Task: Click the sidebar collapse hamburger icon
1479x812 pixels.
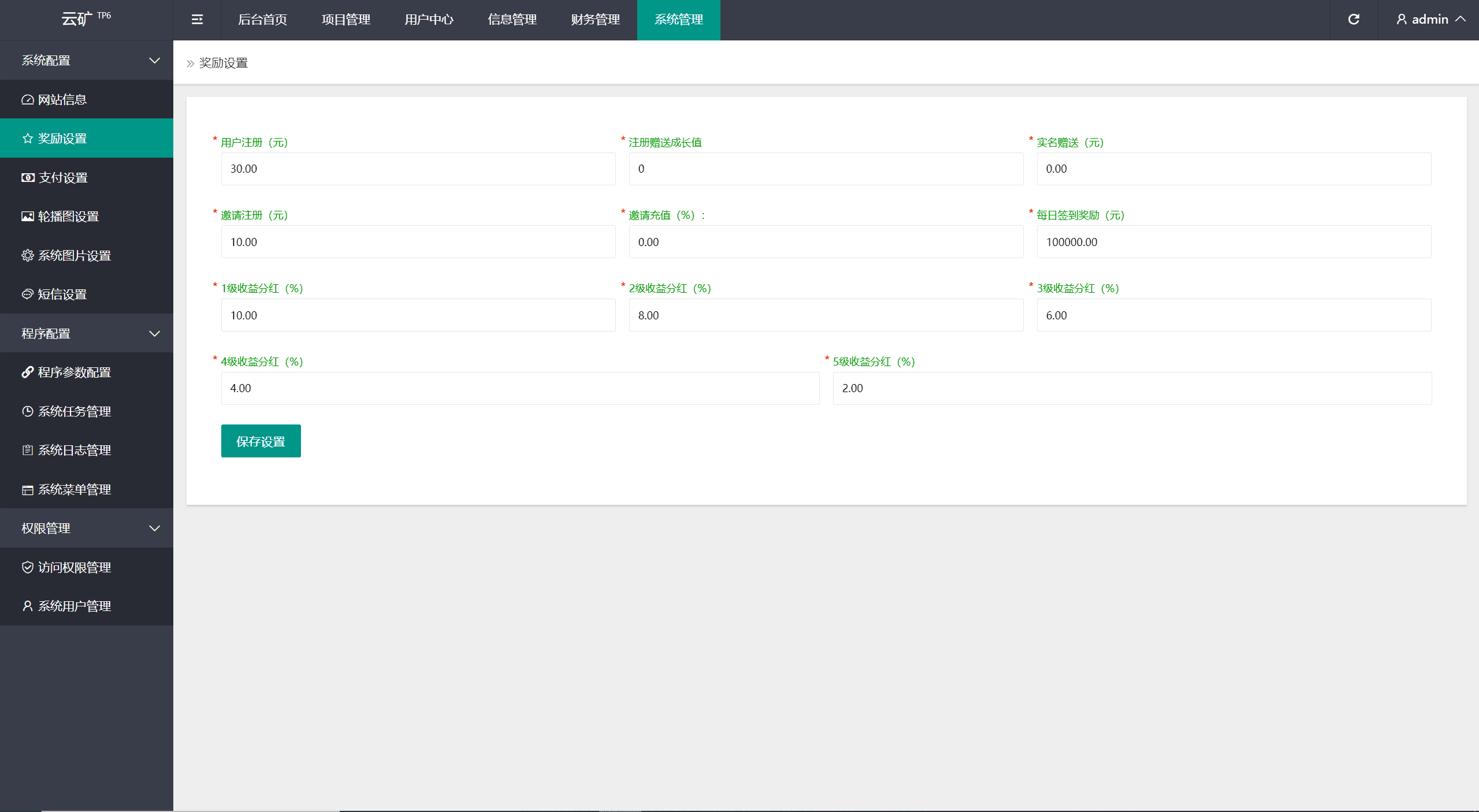Action: point(197,20)
